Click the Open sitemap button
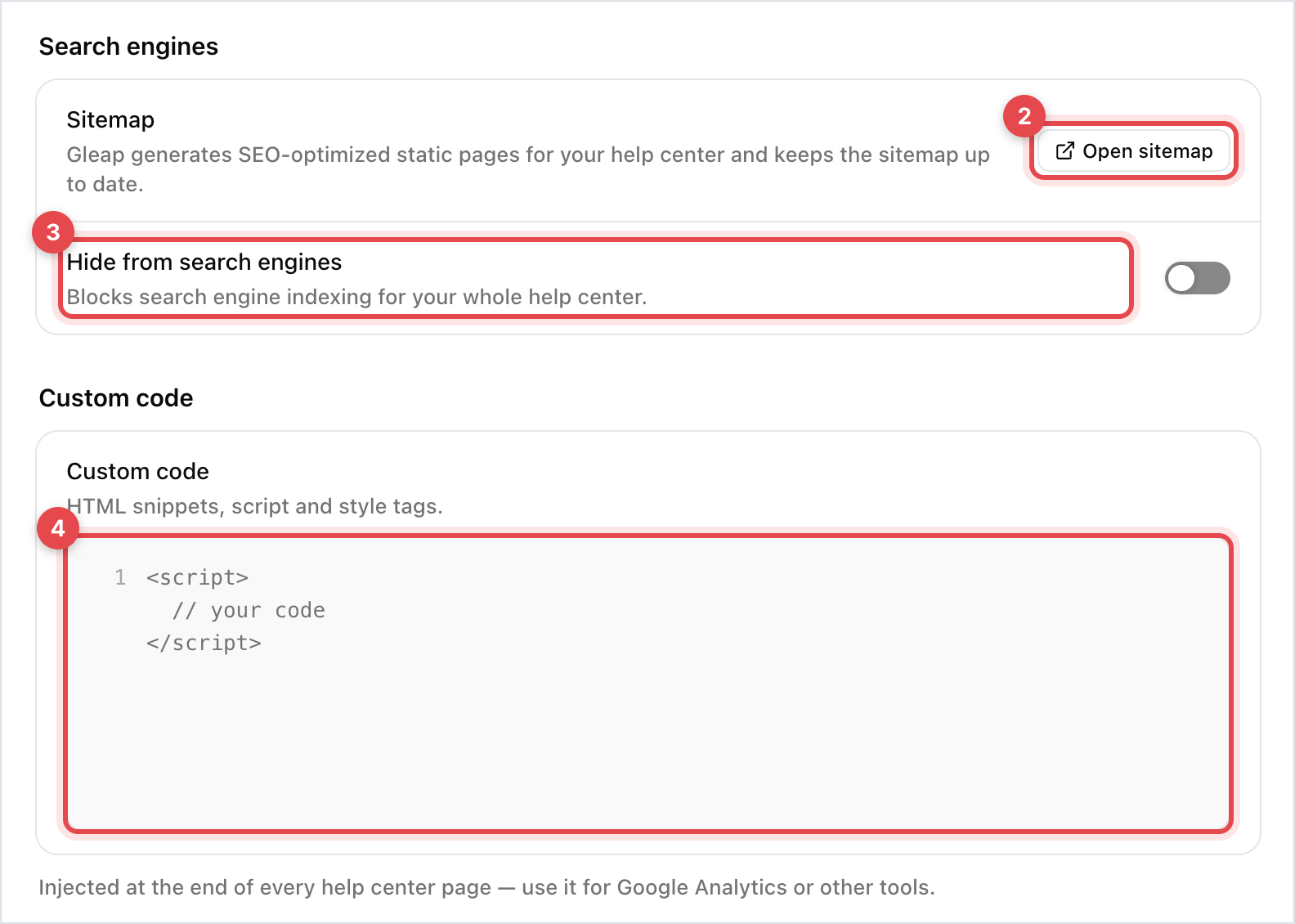 click(x=1134, y=152)
